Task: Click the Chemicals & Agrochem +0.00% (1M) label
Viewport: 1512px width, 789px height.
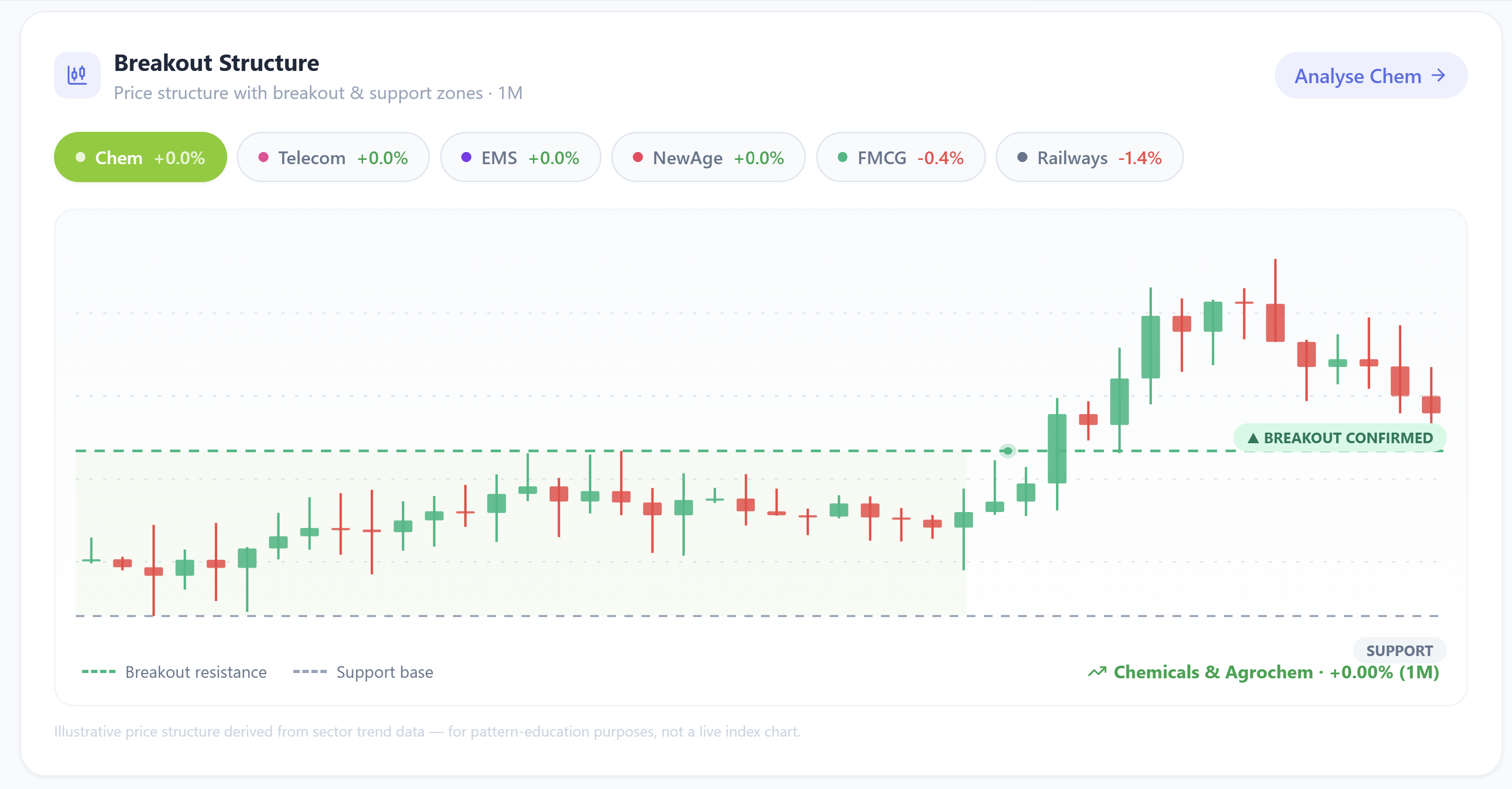Action: click(1276, 671)
